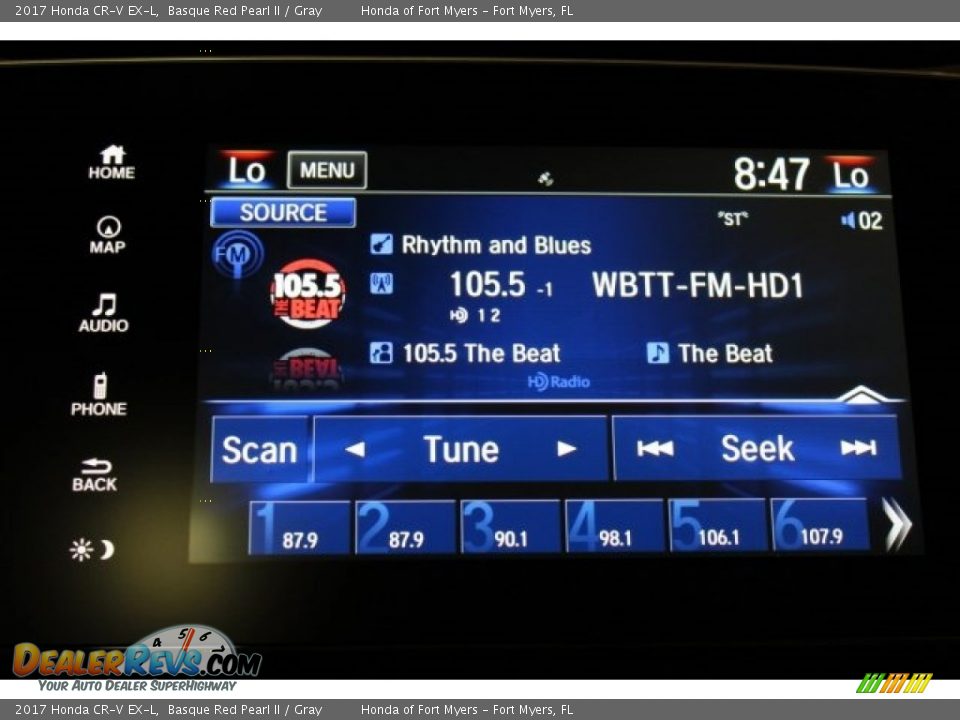Expand the panel with the up chevron
Viewport: 960px width, 720px height.
(862, 394)
